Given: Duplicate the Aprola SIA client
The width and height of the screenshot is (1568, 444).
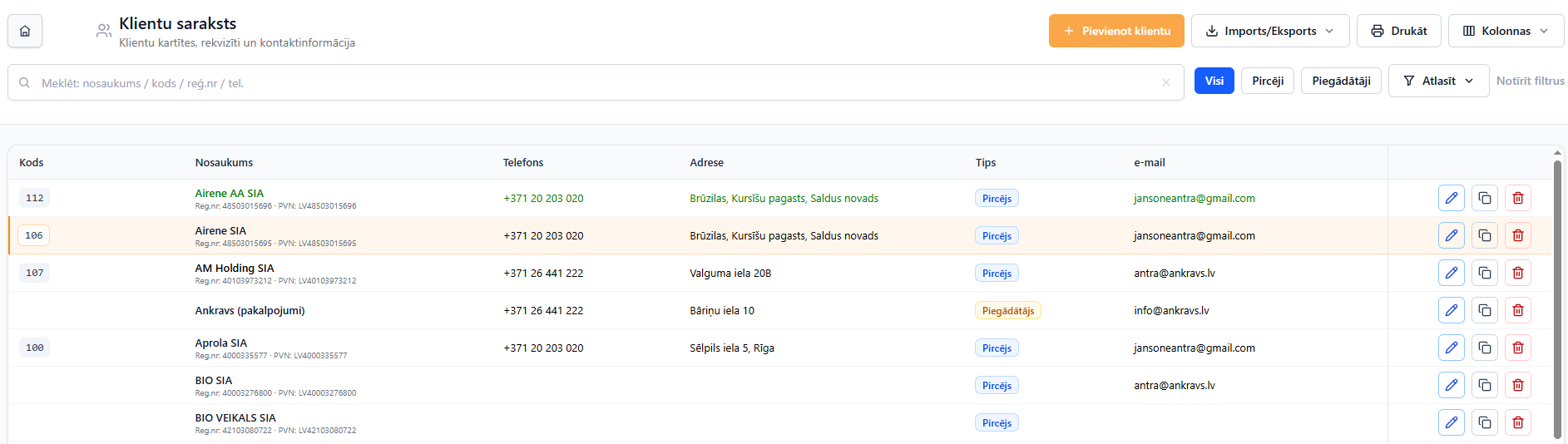Looking at the screenshot, I should [x=1484, y=348].
